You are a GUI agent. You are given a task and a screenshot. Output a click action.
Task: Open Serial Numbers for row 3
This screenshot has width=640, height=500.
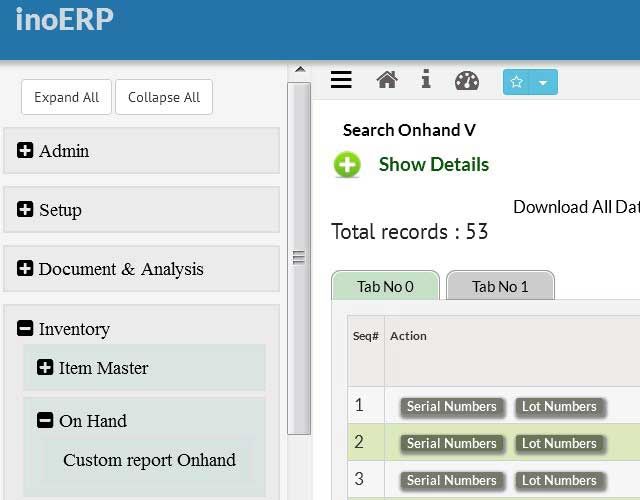click(452, 480)
